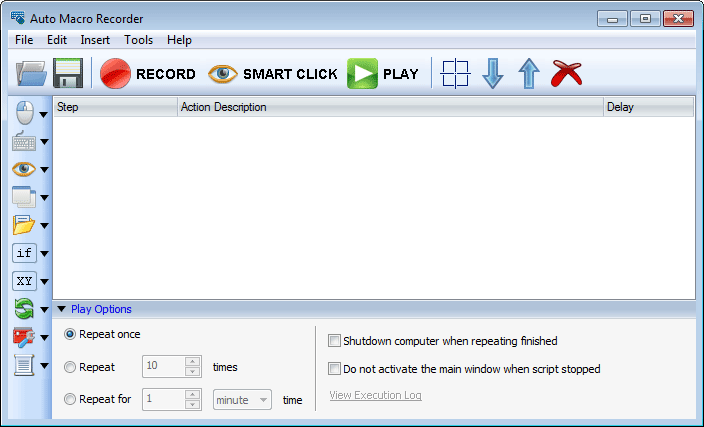Minimize the Auto Macro Recorder window
Image resolution: width=704 pixels, height=427 pixels.
(x=612, y=19)
